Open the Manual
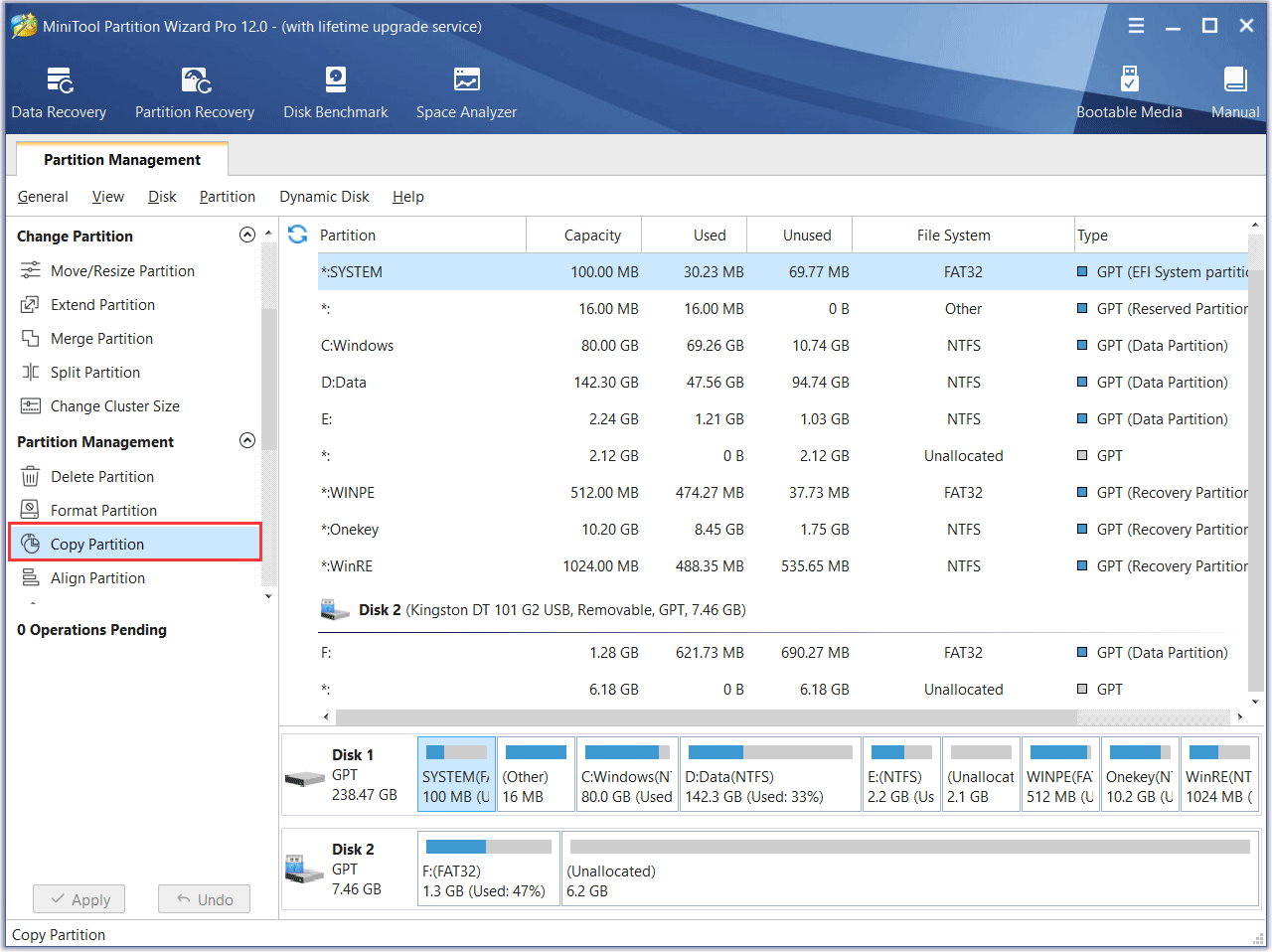1272x952 pixels. pyautogui.click(x=1235, y=93)
